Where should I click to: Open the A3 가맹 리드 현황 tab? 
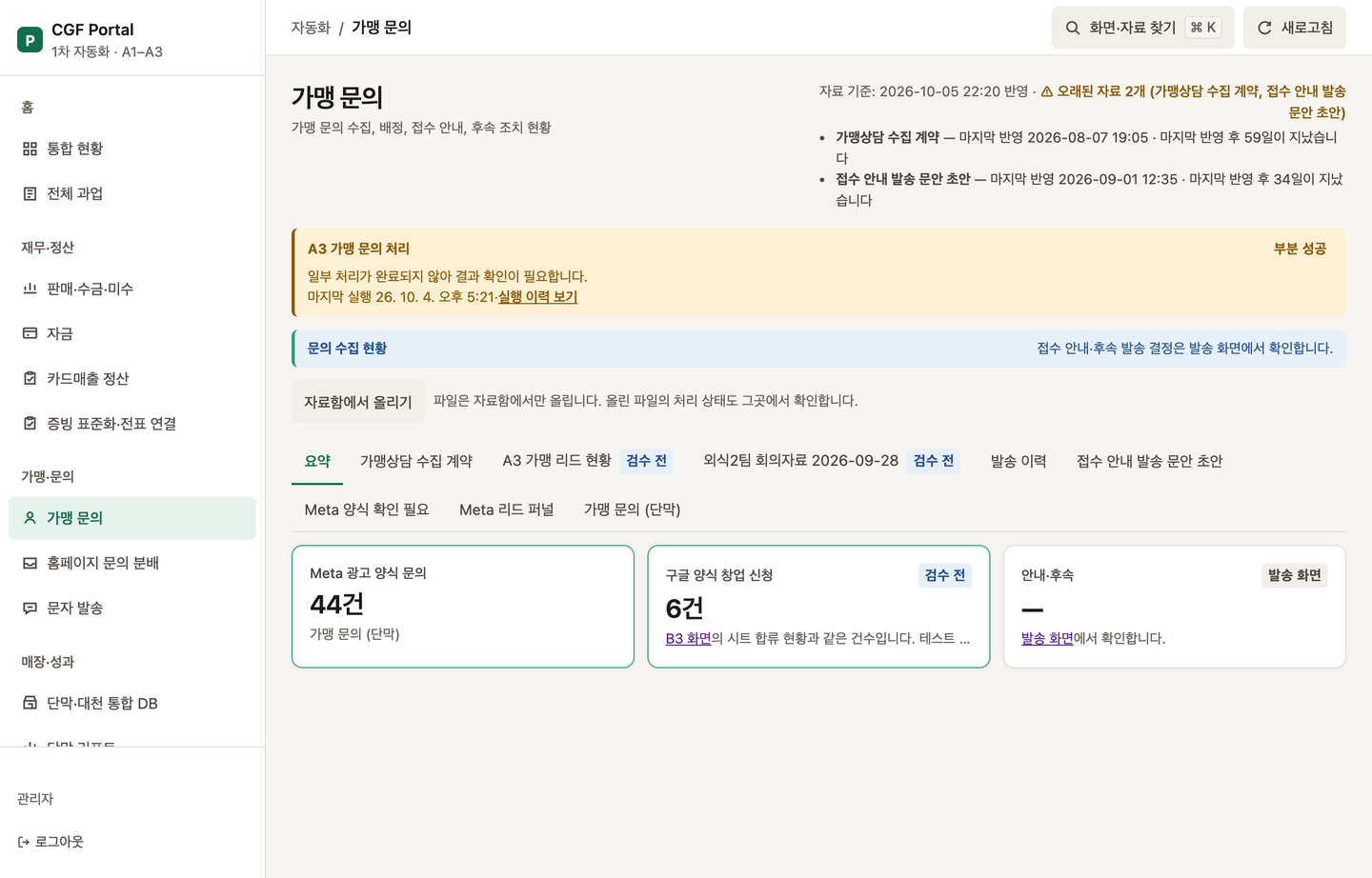point(587,461)
